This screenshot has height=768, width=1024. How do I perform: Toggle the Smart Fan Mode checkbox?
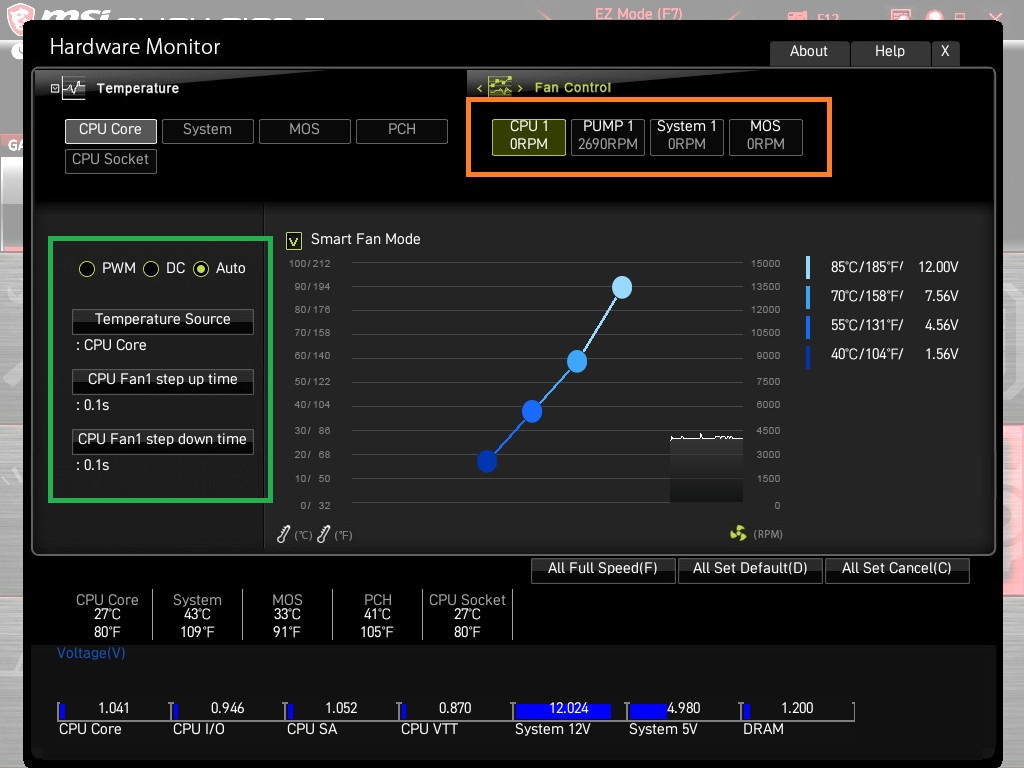294,241
